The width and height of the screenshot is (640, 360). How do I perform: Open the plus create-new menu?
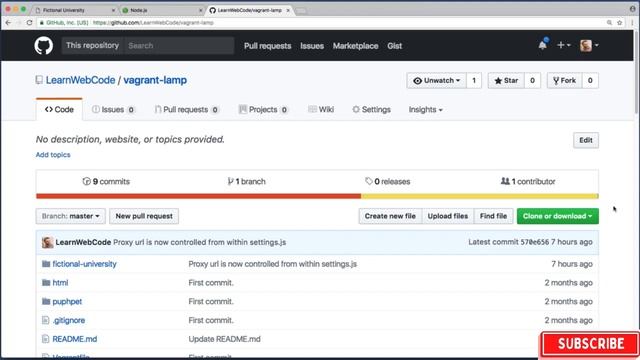coord(564,45)
